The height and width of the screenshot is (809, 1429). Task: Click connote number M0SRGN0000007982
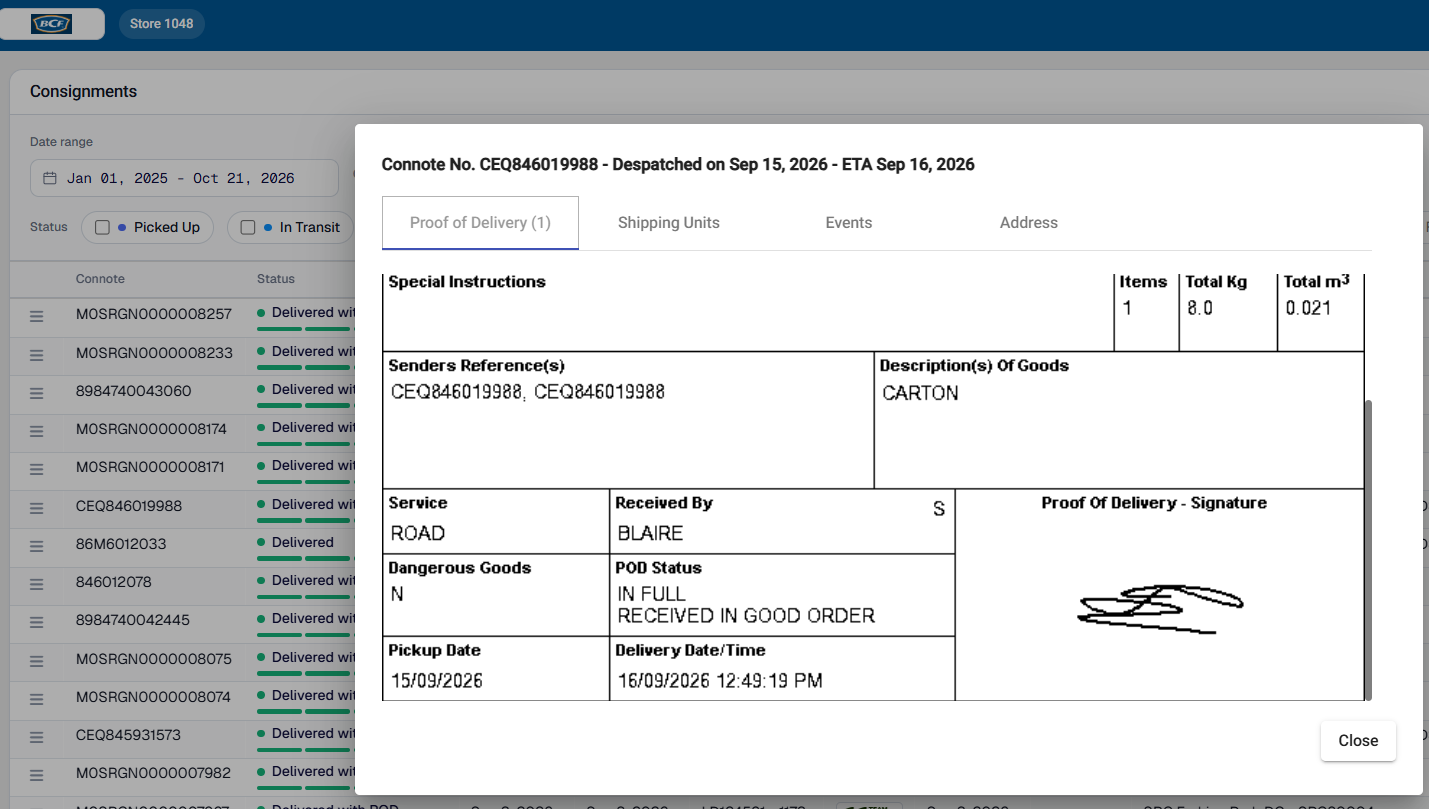pyautogui.click(x=154, y=773)
